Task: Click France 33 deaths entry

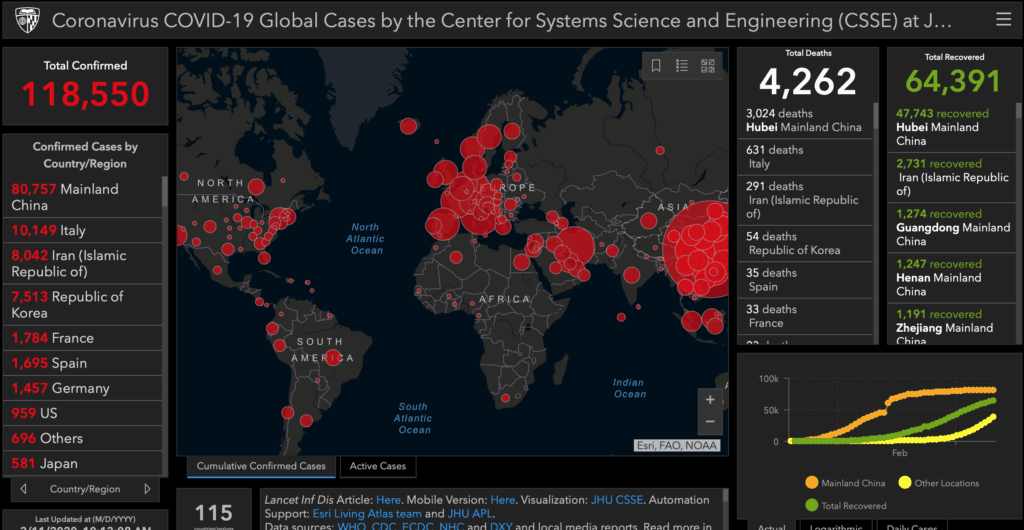Action: (805, 316)
